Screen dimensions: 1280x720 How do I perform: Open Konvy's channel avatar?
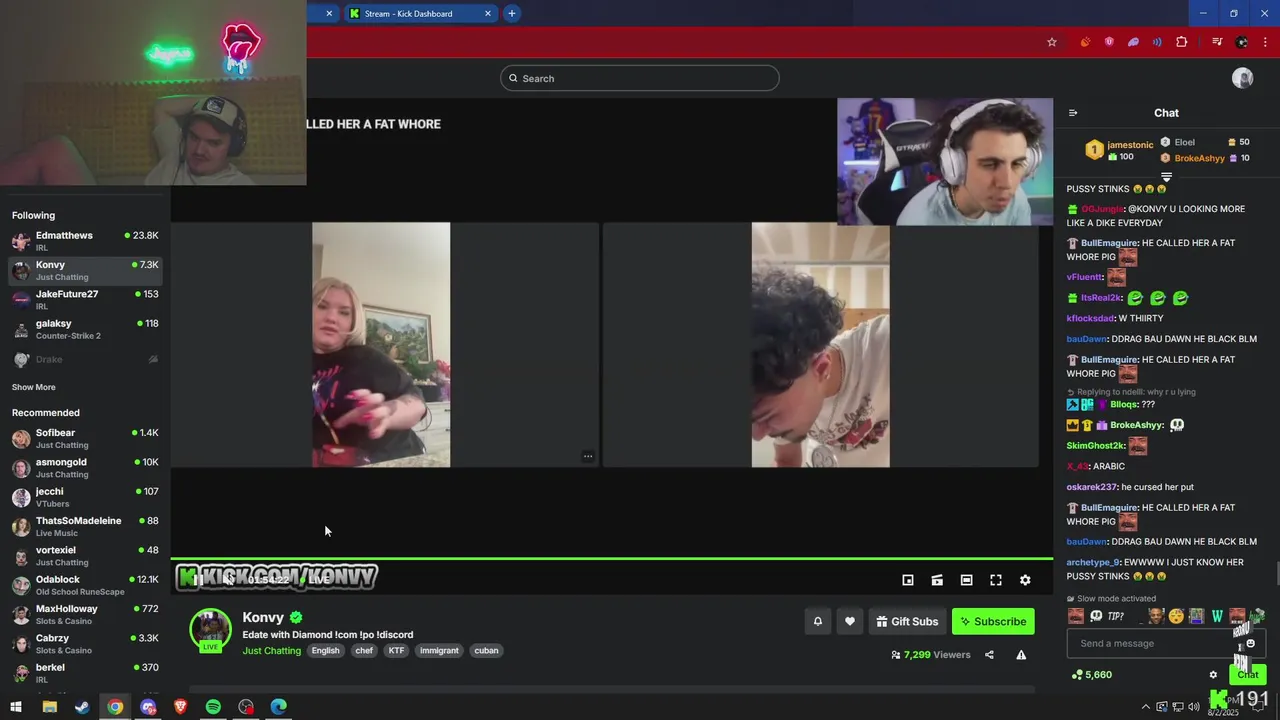tap(210, 630)
